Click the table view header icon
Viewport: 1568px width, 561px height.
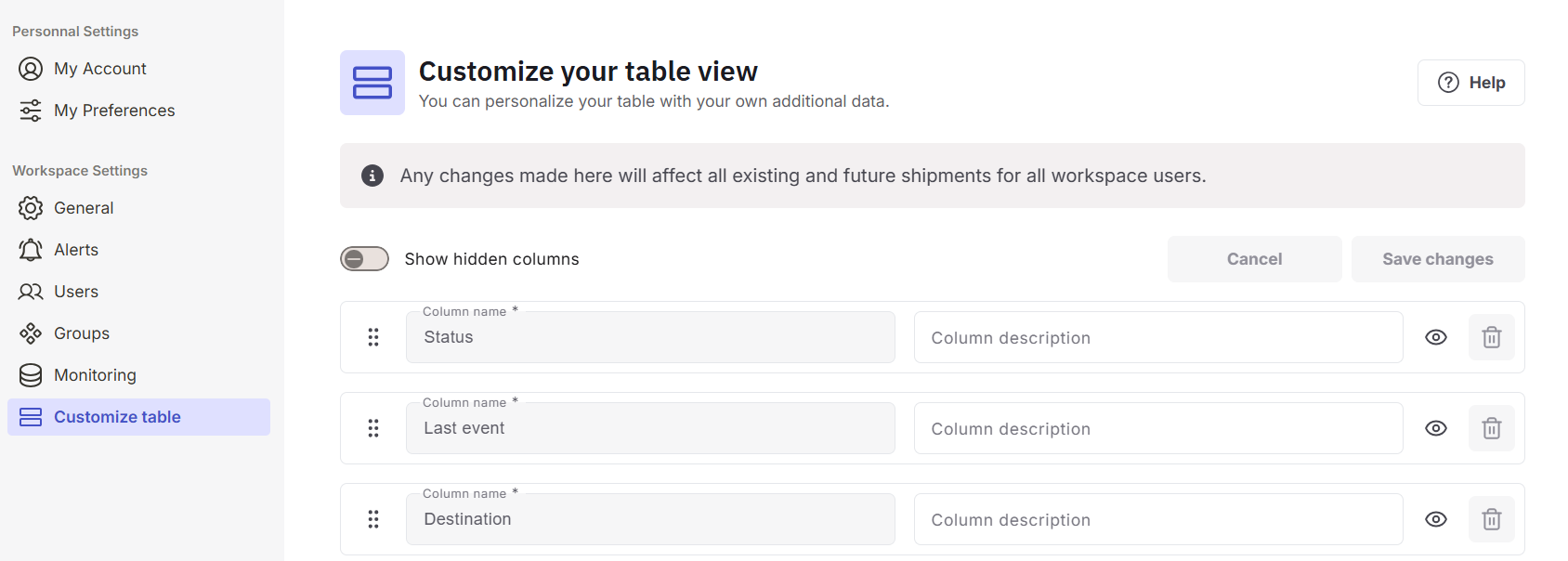tap(372, 83)
